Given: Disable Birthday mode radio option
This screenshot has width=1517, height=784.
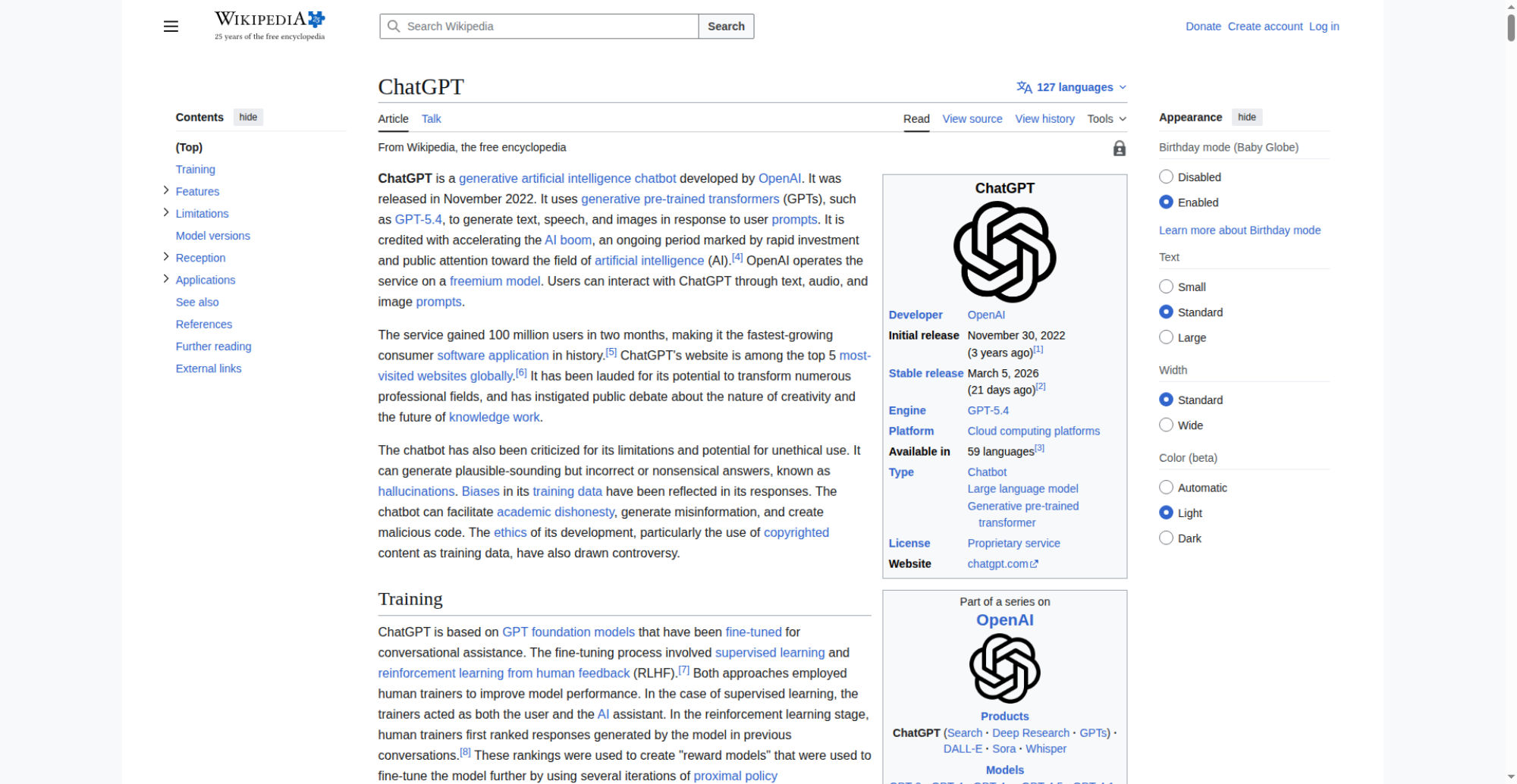Looking at the screenshot, I should coord(1167,177).
